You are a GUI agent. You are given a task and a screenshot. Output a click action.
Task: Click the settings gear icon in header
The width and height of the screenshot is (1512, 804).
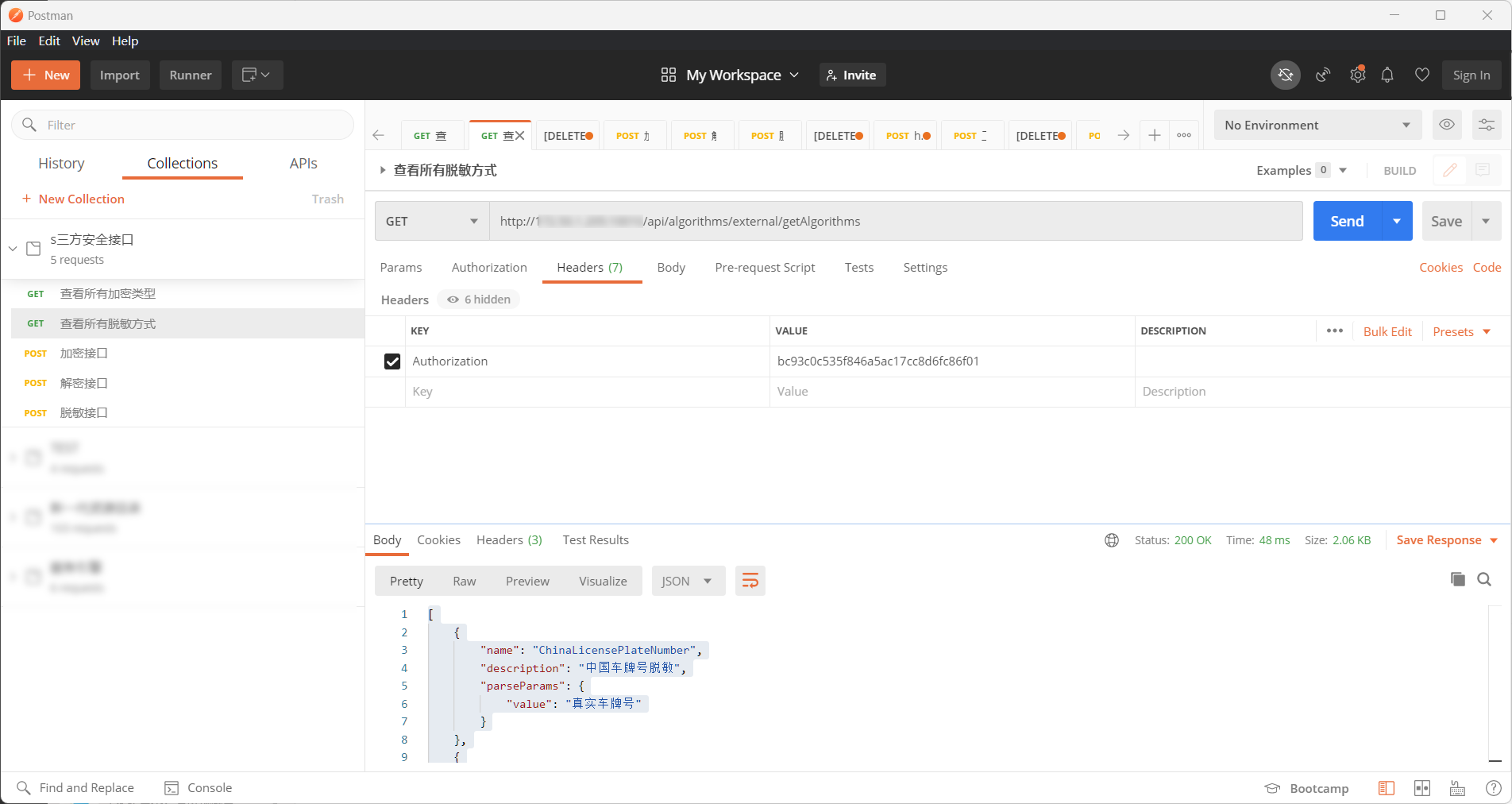click(1357, 75)
